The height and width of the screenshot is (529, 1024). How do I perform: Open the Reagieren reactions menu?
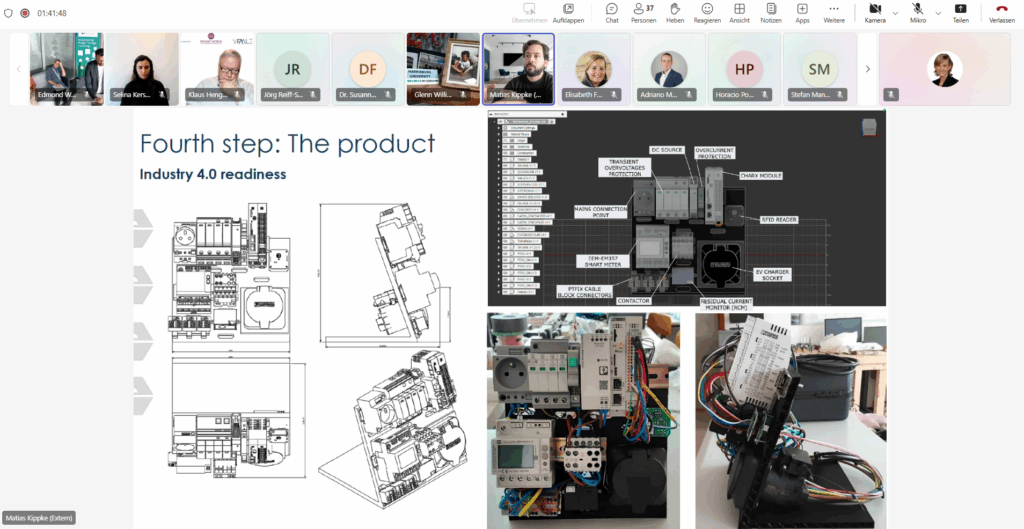pyautogui.click(x=707, y=12)
